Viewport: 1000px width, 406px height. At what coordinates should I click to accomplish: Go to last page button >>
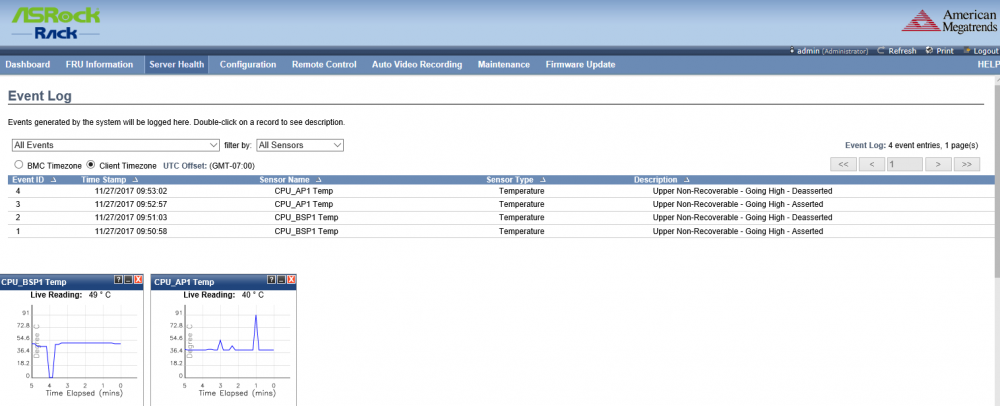click(967, 164)
